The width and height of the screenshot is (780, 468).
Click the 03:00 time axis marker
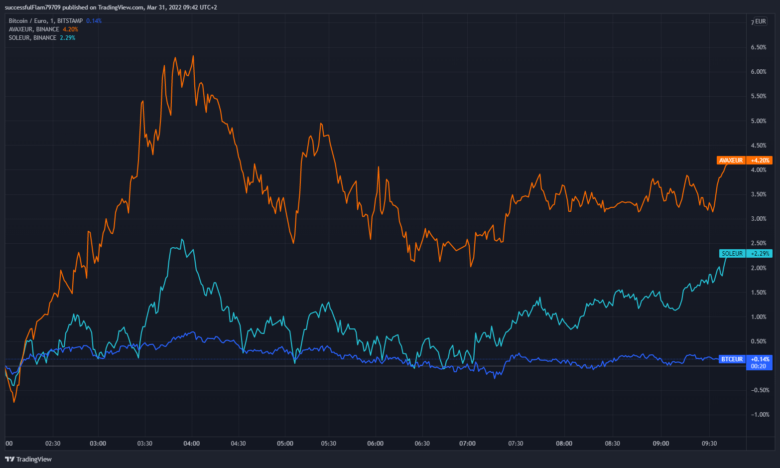(x=98, y=444)
